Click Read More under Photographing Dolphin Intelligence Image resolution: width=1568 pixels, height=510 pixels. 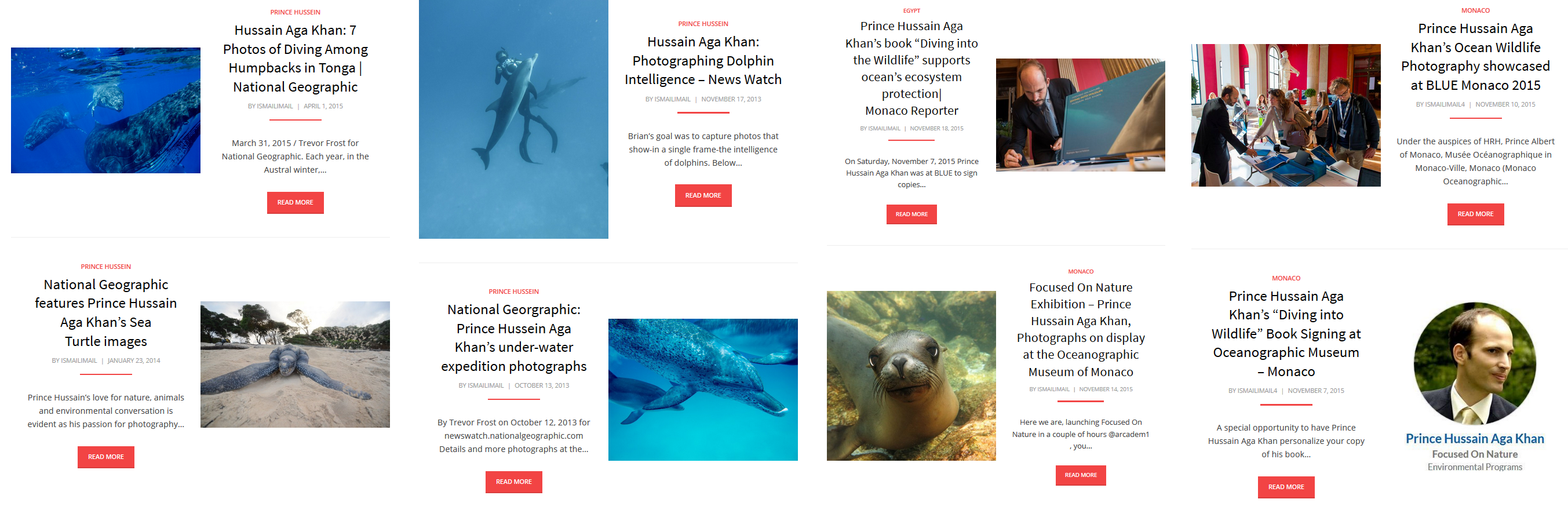703,195
